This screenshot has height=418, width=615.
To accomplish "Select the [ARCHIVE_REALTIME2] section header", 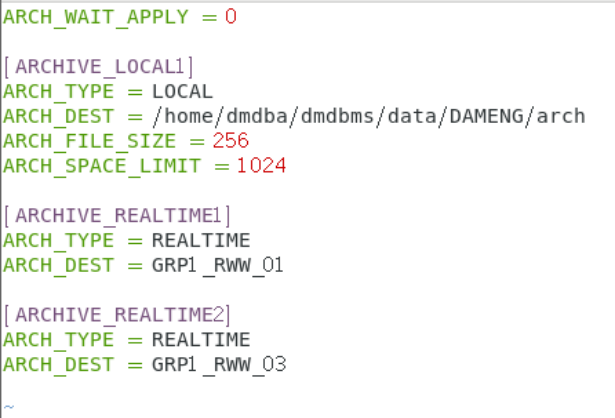I will pyautogui.click(x=117, y=315).
